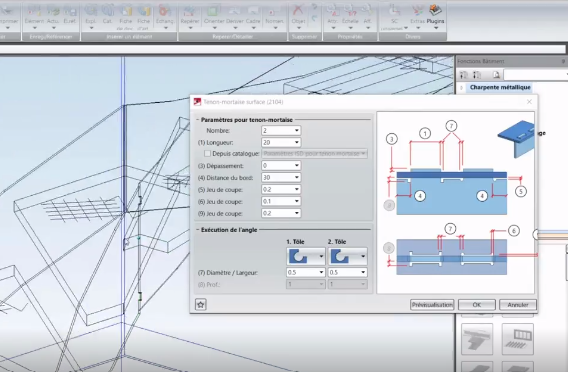The width and height of the screenshot is (568, 372).
Task: Click the search field in Fonctions Bâtiment panel
Action: 535,75
